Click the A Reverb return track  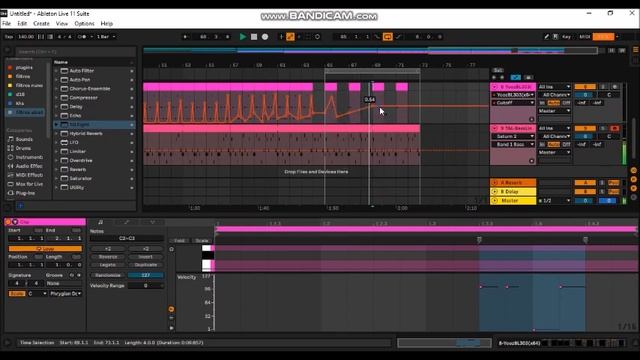513,183
